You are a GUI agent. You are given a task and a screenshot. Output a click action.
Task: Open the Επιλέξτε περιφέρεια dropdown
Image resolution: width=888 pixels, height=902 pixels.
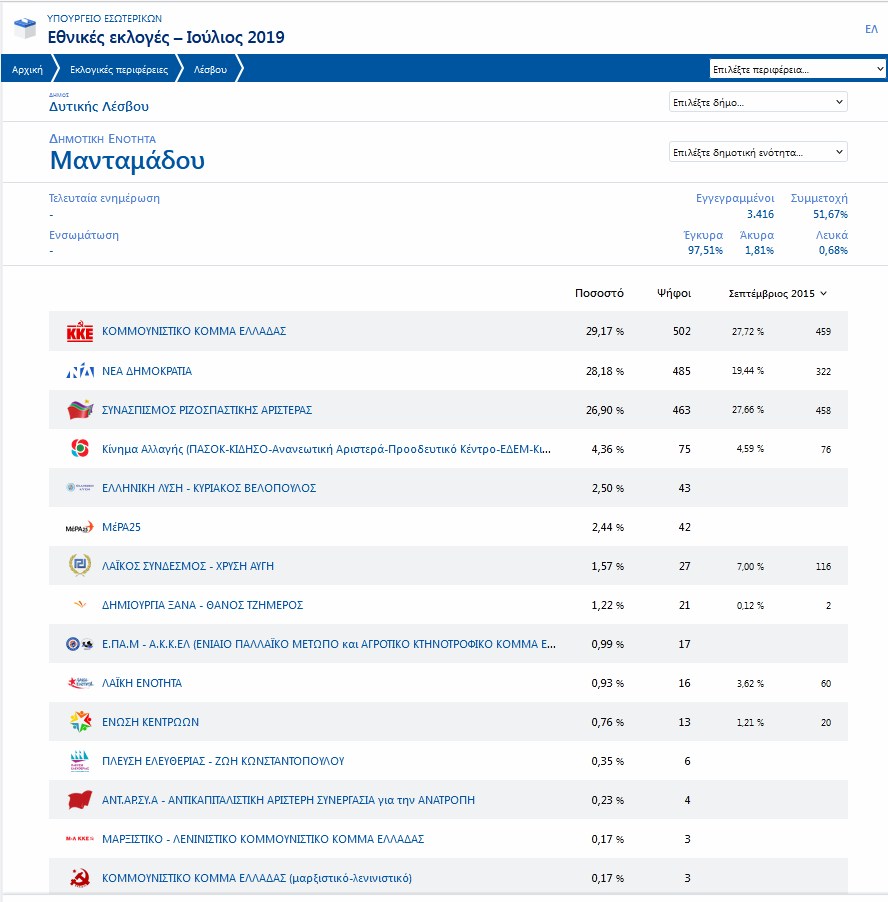[797, 69]
